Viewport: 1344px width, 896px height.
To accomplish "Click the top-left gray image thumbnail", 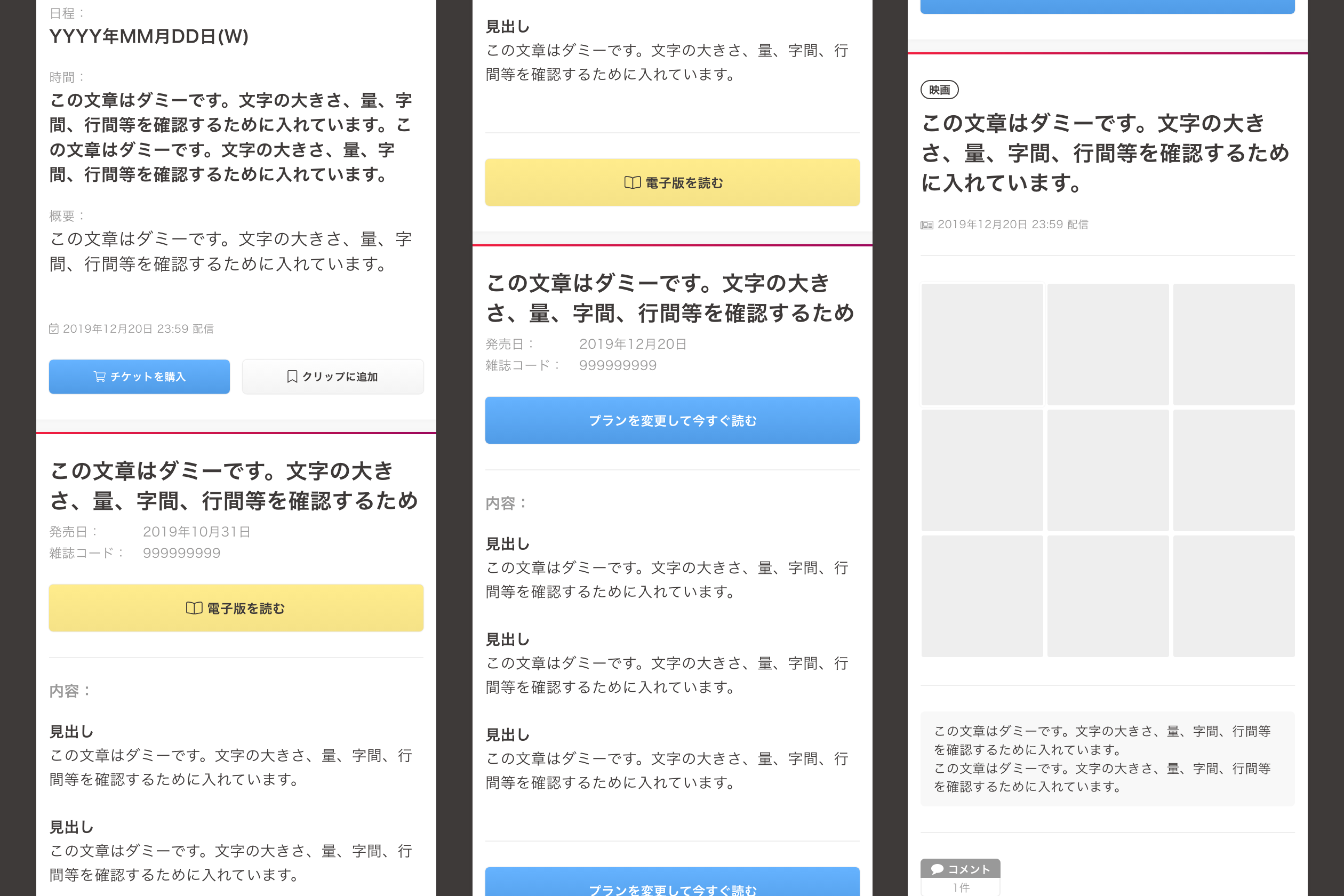I will point(982,343).
